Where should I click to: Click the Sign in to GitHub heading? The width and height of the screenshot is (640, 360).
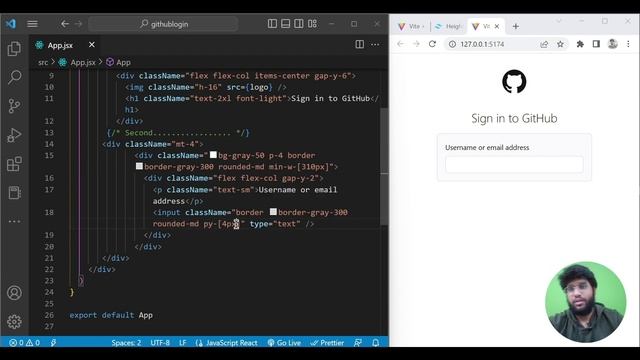click(514, 118)
